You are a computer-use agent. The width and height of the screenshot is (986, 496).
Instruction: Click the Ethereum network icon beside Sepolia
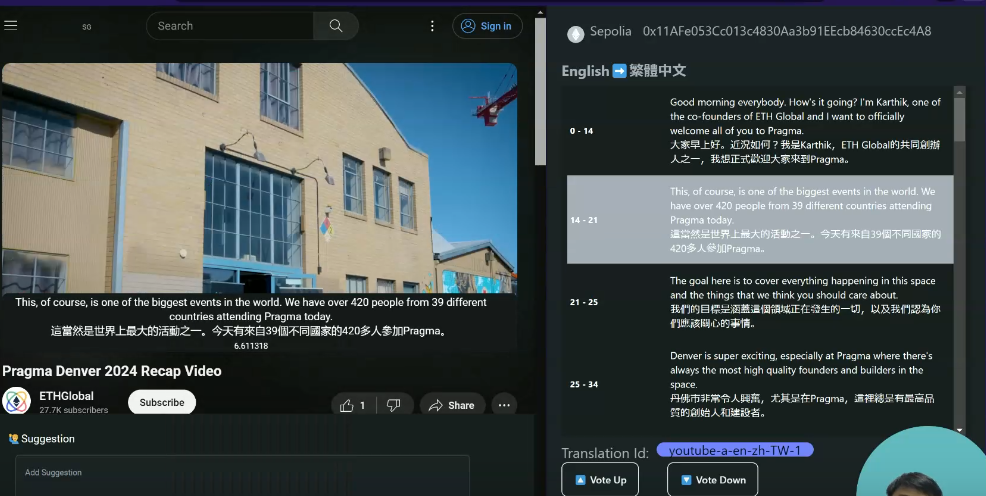575,33
